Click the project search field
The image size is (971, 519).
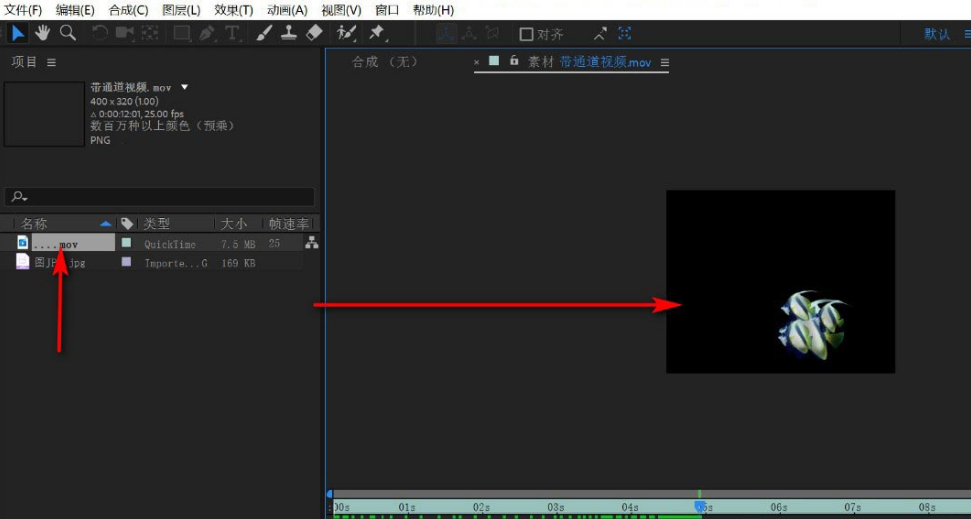(x=160, y=197)
